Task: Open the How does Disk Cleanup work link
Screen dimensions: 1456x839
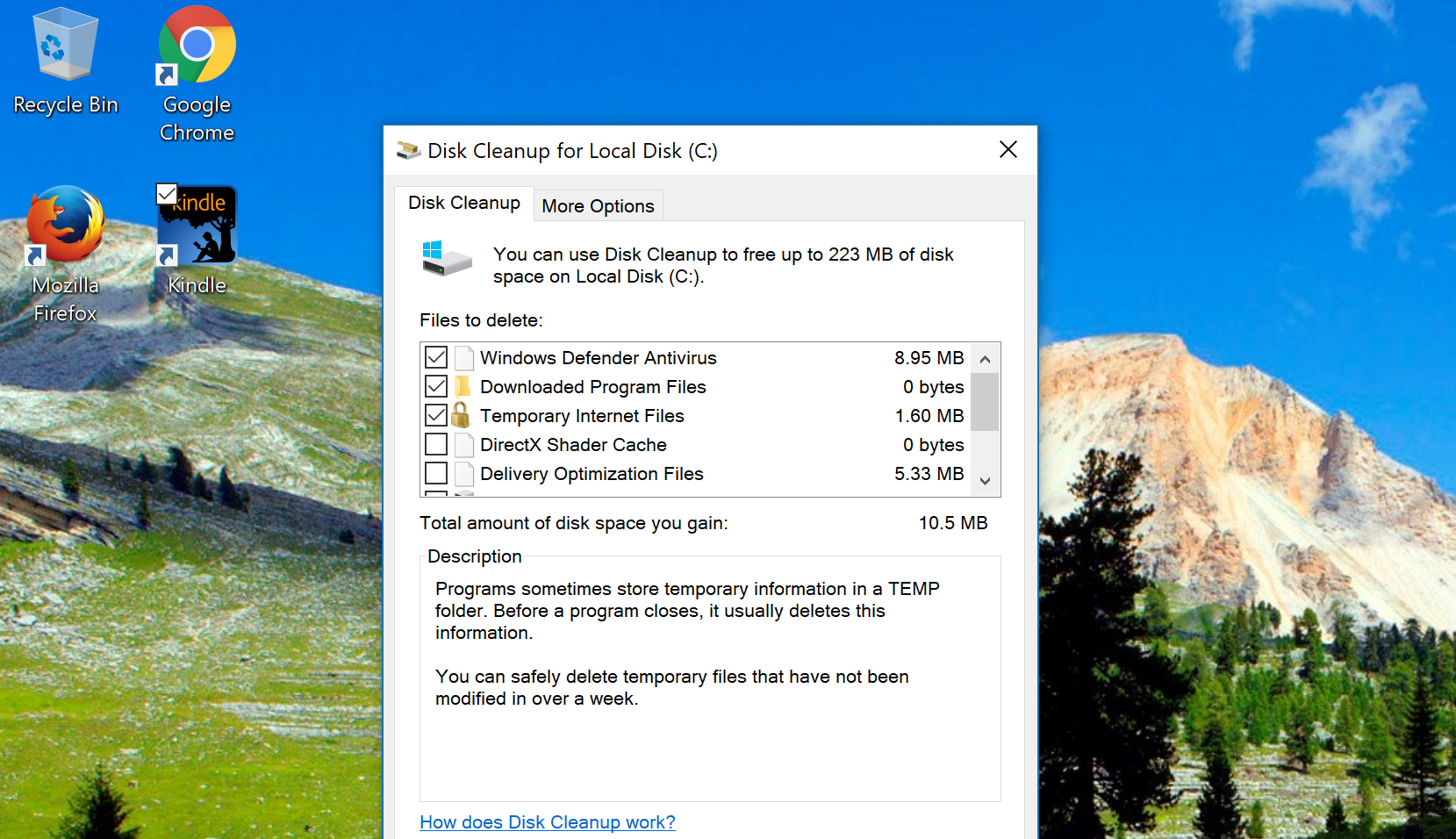Action: click(x=547, y=822)
